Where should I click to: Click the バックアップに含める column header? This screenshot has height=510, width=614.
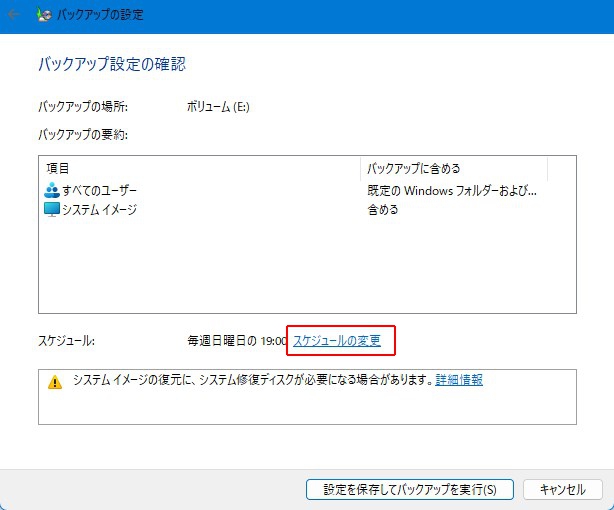(x=453, y=168)
